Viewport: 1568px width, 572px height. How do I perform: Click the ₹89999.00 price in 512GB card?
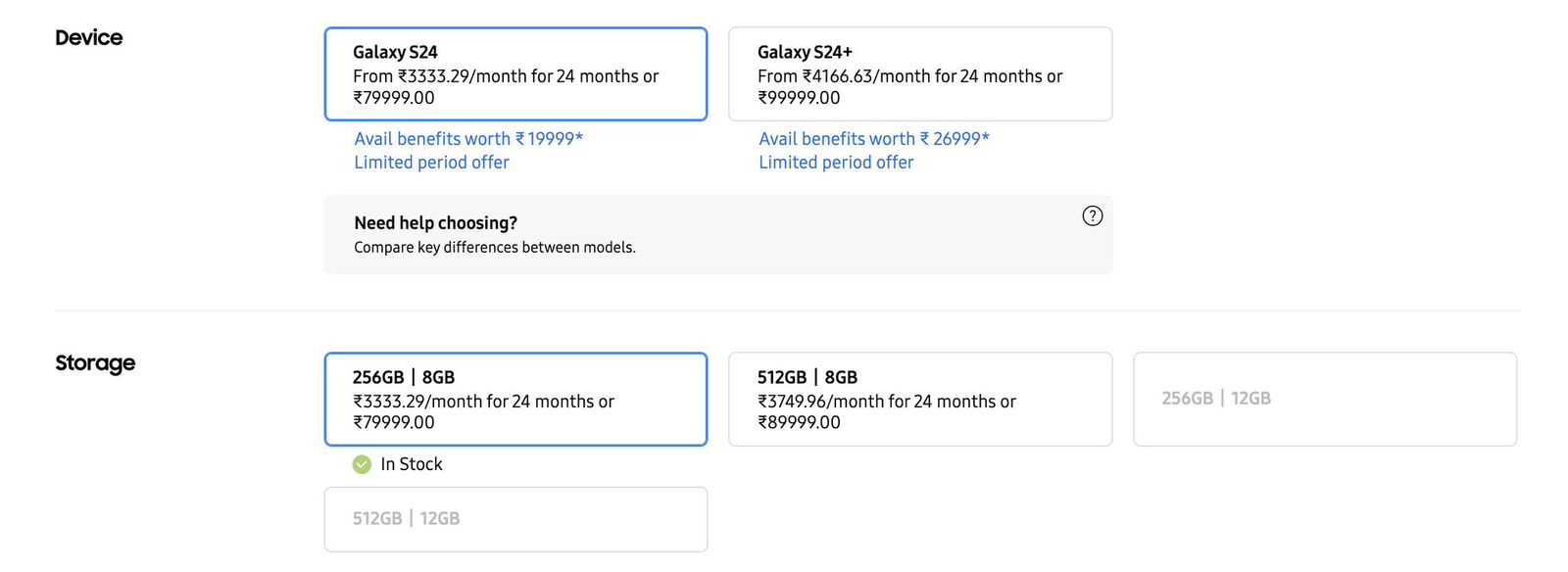(799, 423)
